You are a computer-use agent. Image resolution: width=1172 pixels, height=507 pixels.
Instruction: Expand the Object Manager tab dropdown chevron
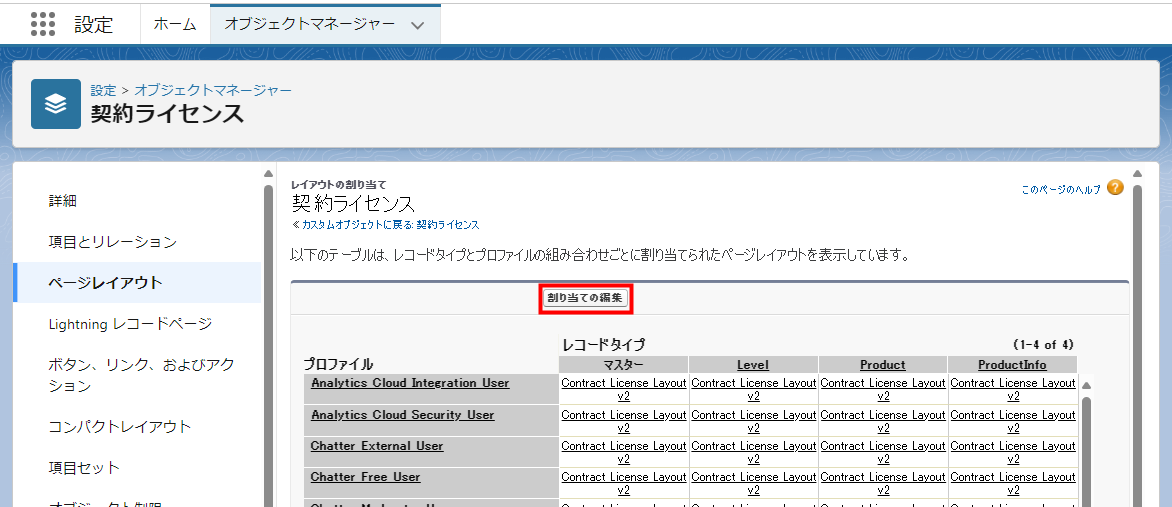(418, 25)
